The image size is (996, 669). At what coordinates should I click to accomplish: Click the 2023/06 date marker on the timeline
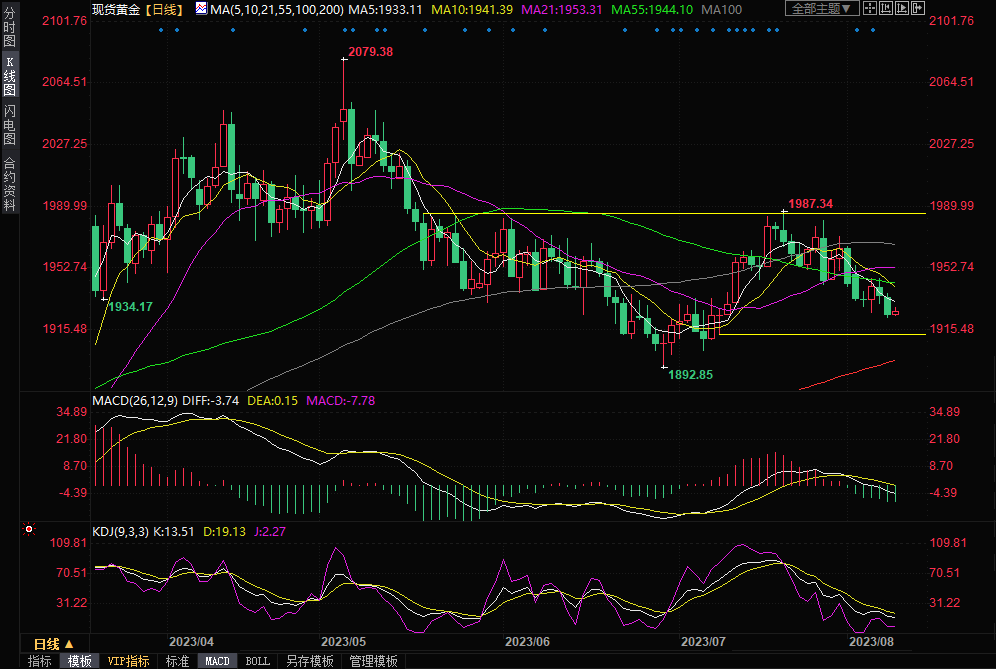(x=528, y=641)
